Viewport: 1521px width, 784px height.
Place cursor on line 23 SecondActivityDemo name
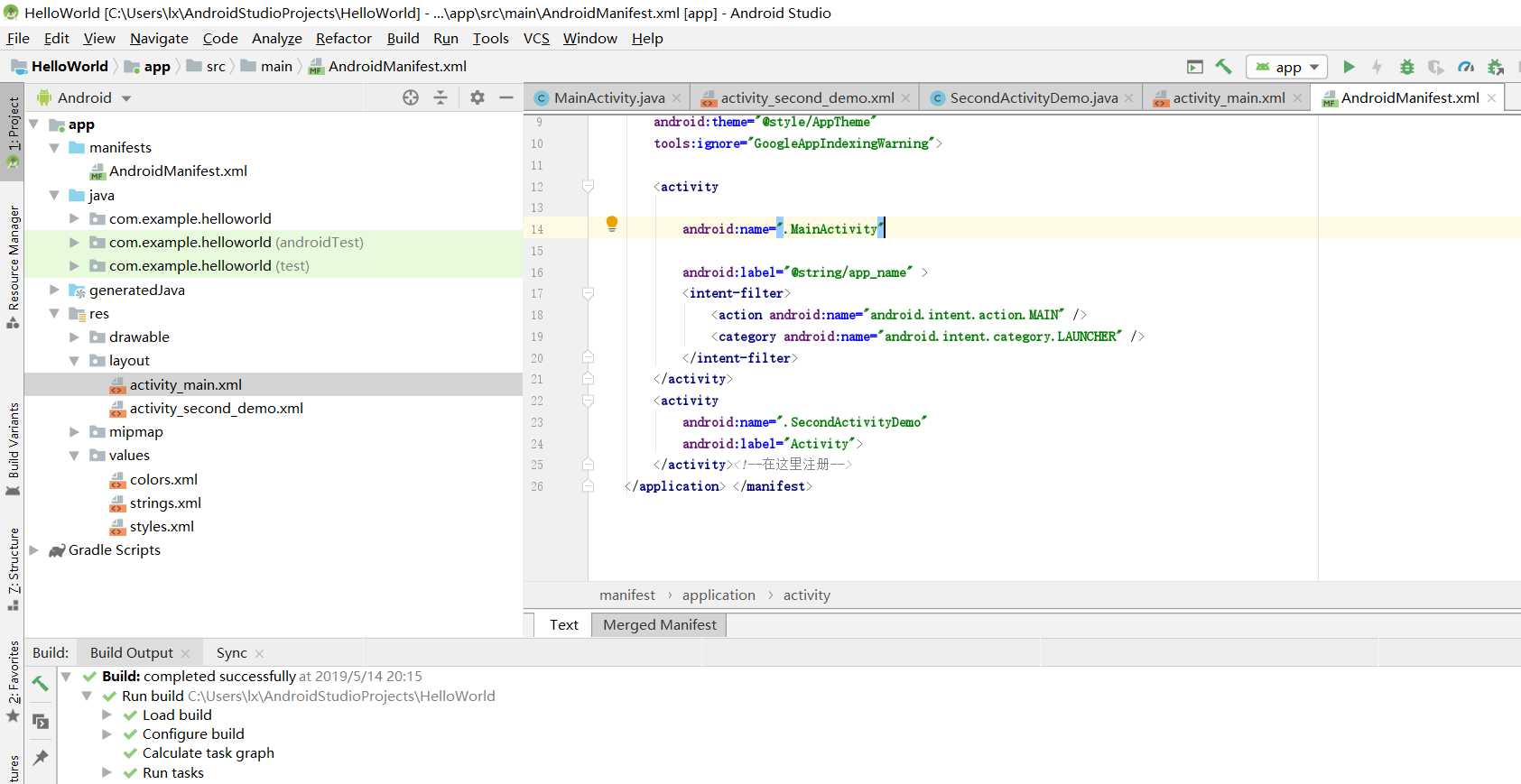[x=855, y=422]
